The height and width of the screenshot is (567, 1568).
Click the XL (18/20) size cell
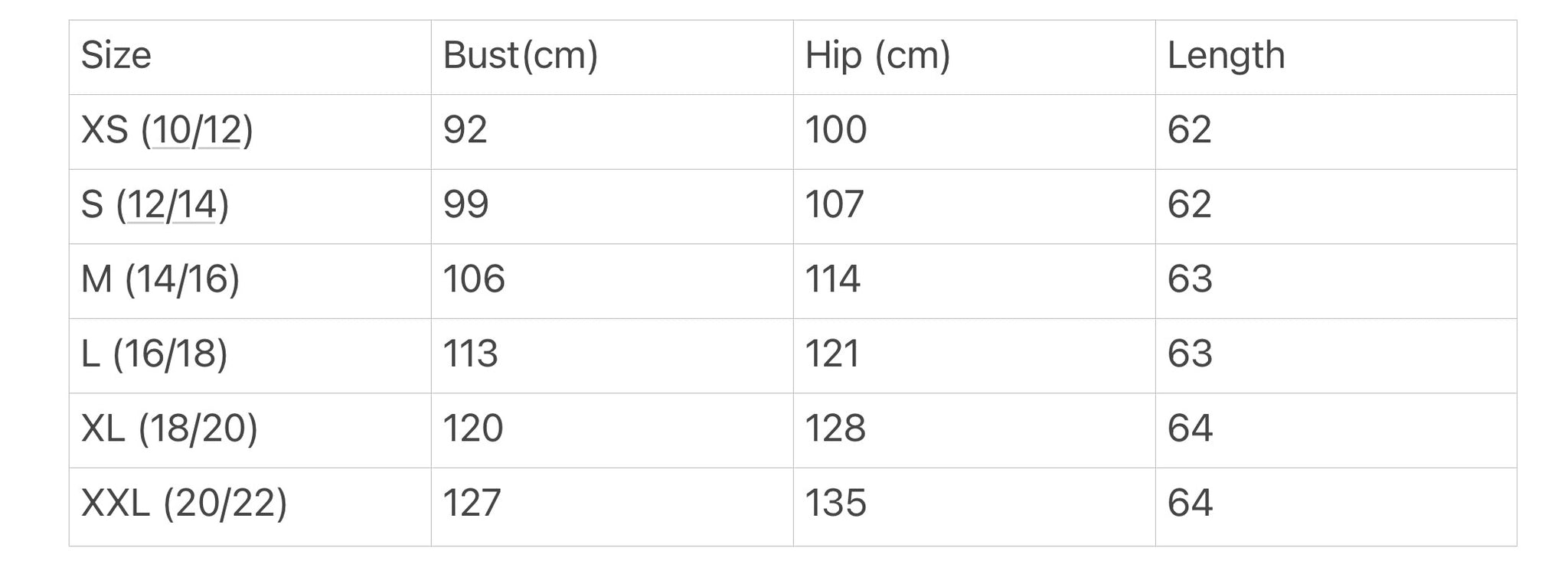250,430
